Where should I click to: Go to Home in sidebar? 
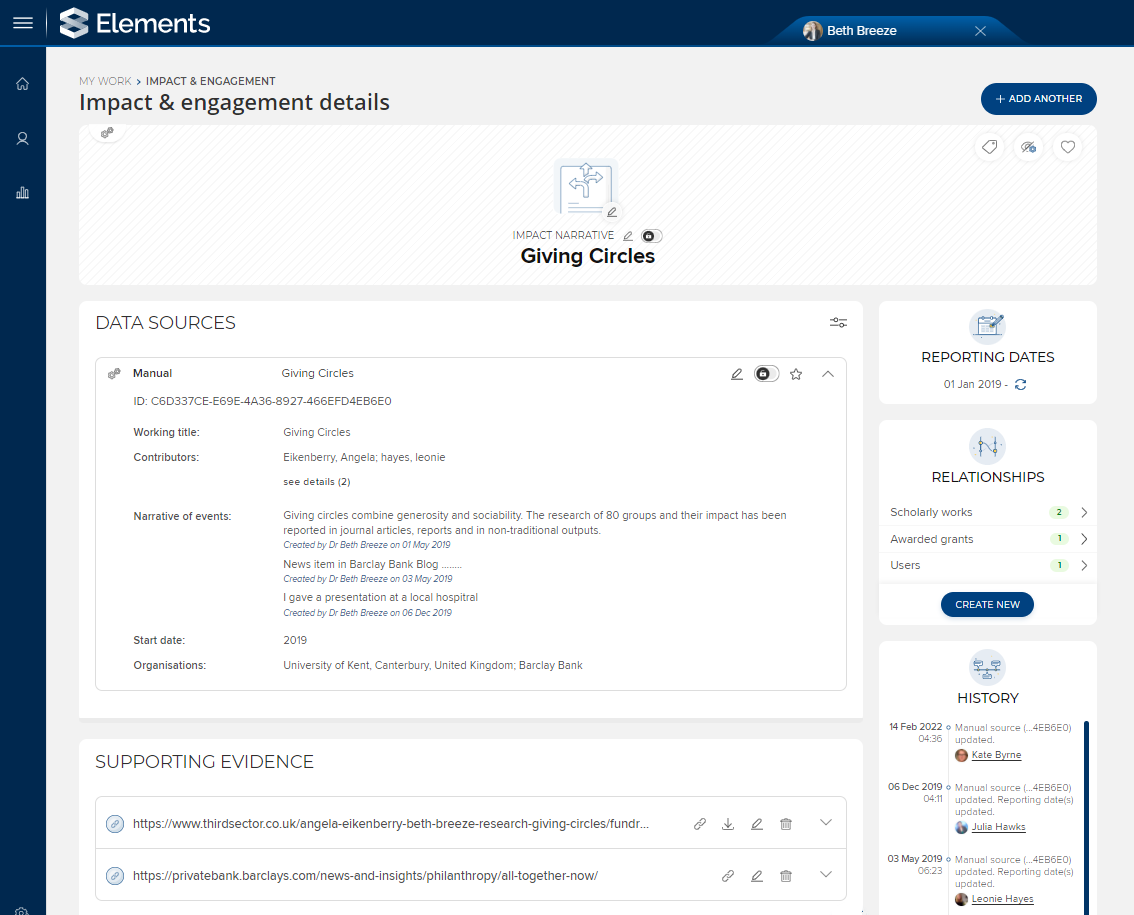tap(22, 84)
